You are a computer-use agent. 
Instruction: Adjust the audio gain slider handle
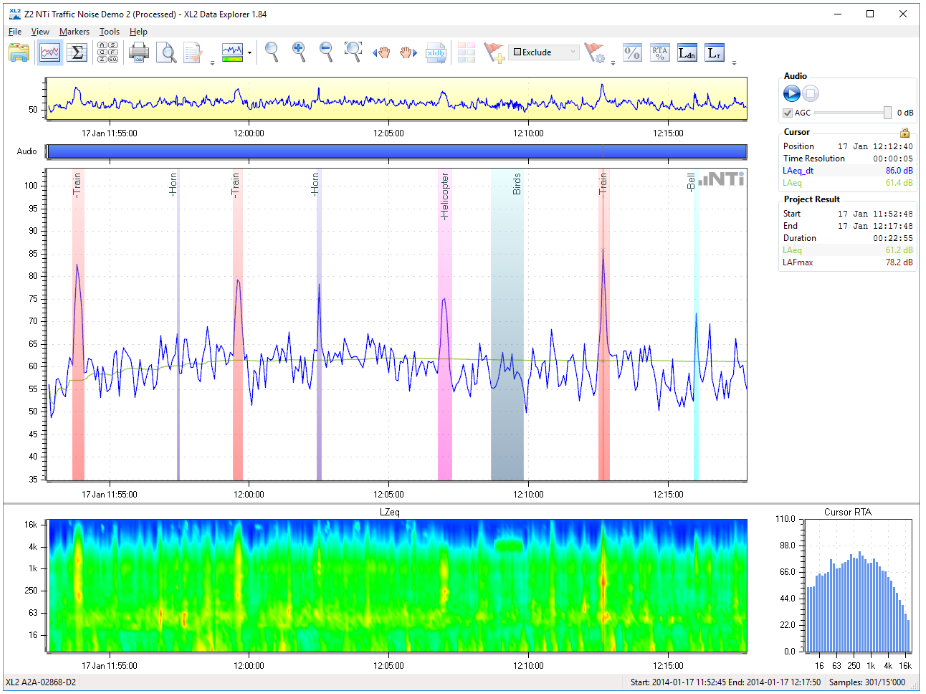click(886, 113)
